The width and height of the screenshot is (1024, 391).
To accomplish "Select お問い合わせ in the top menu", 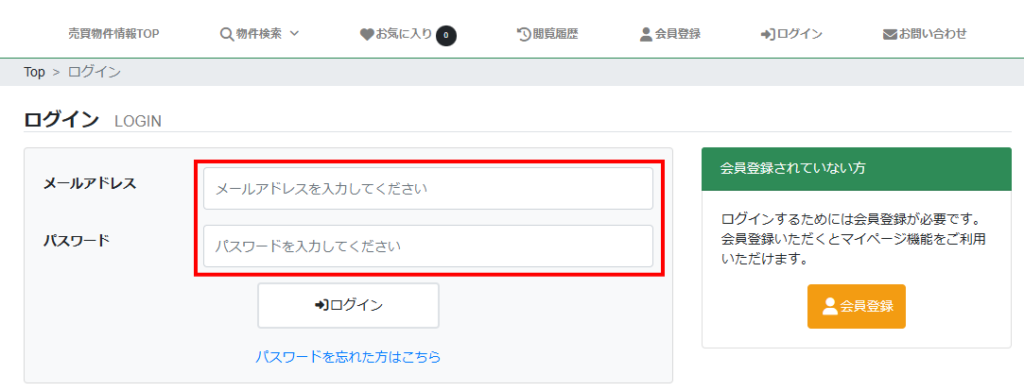I will (932, 34).
